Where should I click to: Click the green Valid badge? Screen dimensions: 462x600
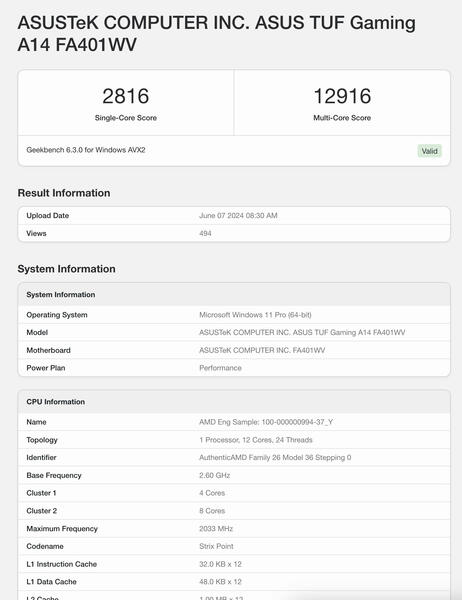click(429, 151)
